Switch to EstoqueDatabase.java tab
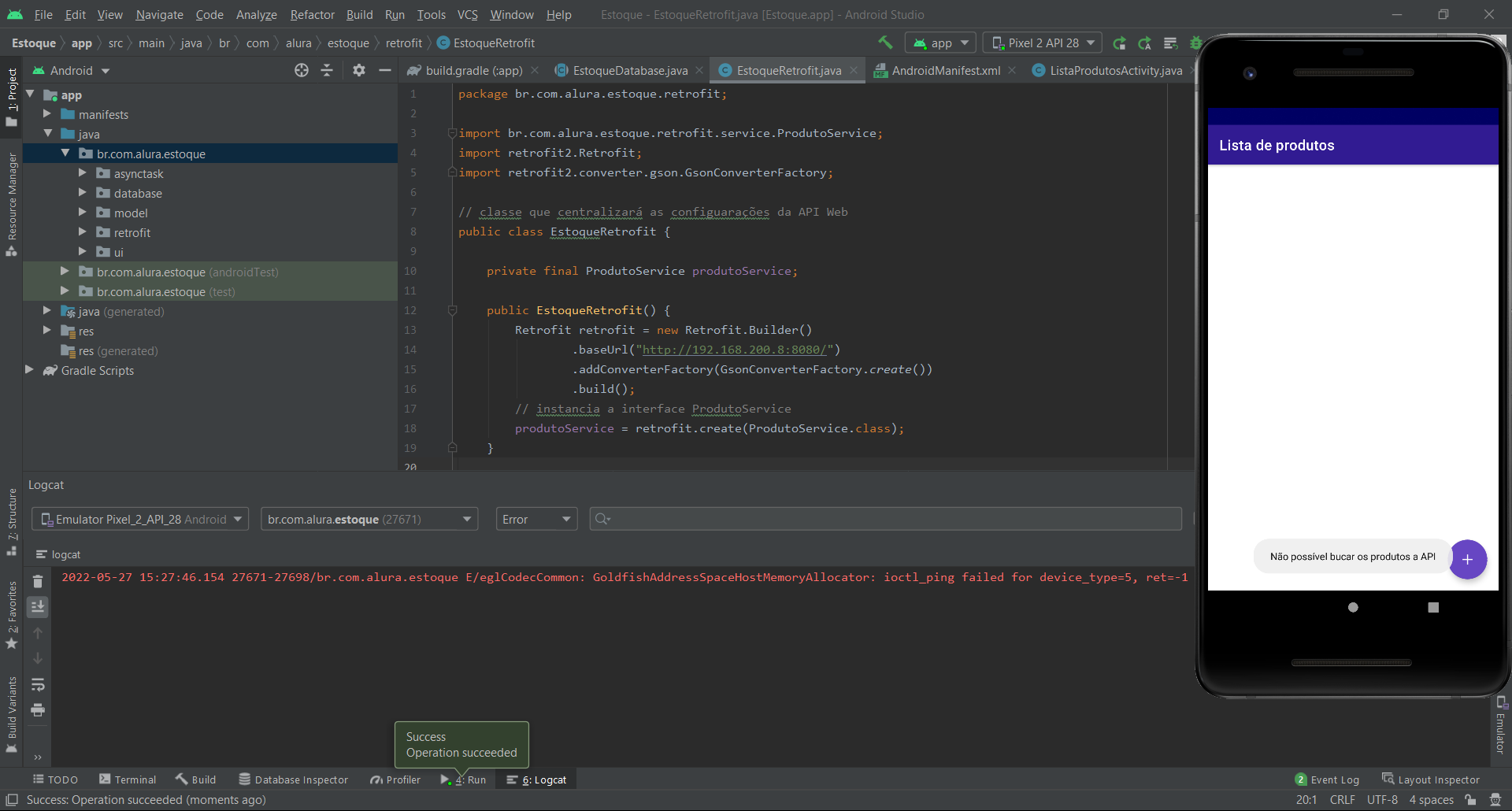This screenshot has height=811, width=1512. 630,70
